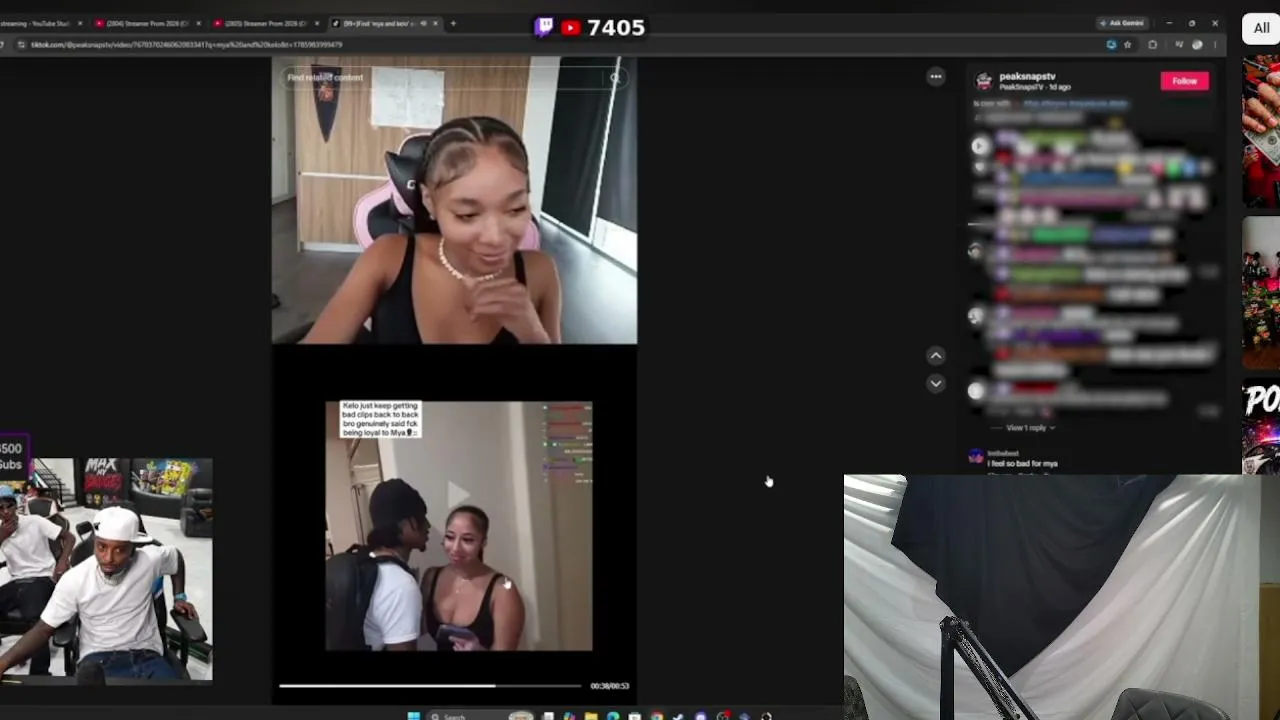Close the (2805) Streamer Prom tab

317,23
